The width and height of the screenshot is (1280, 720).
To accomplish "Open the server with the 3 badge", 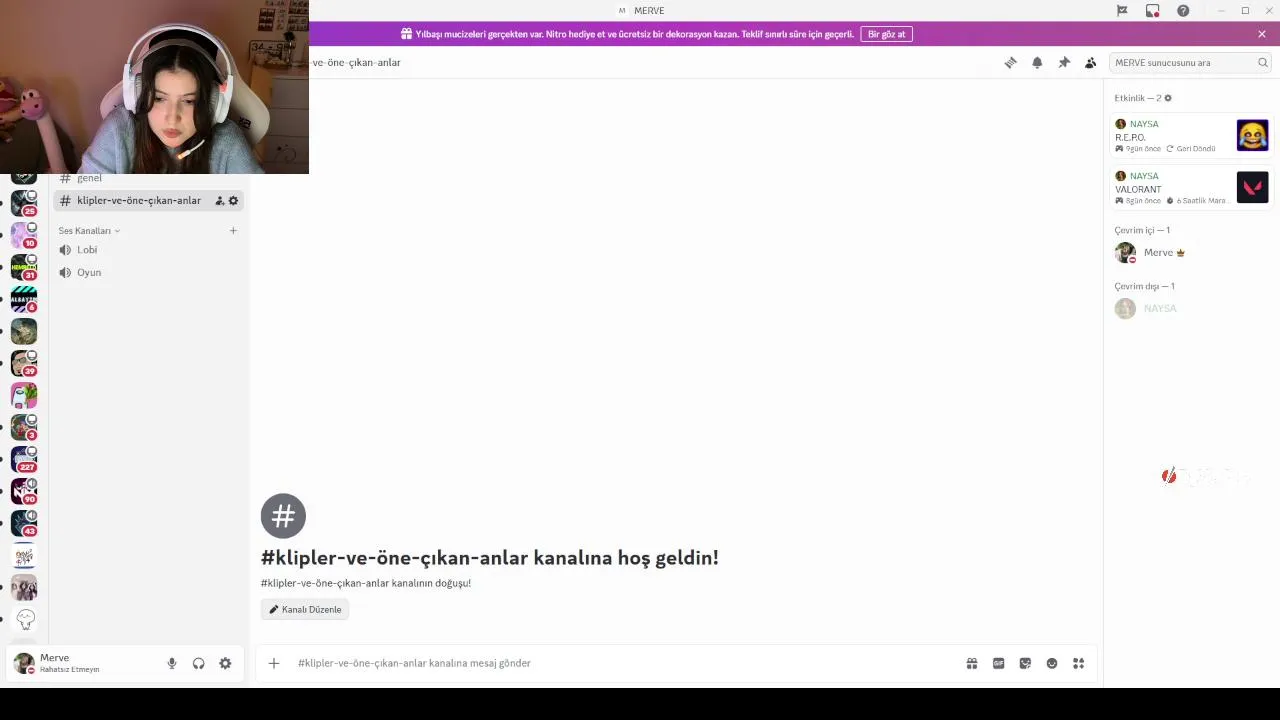I will pos(24,427).
